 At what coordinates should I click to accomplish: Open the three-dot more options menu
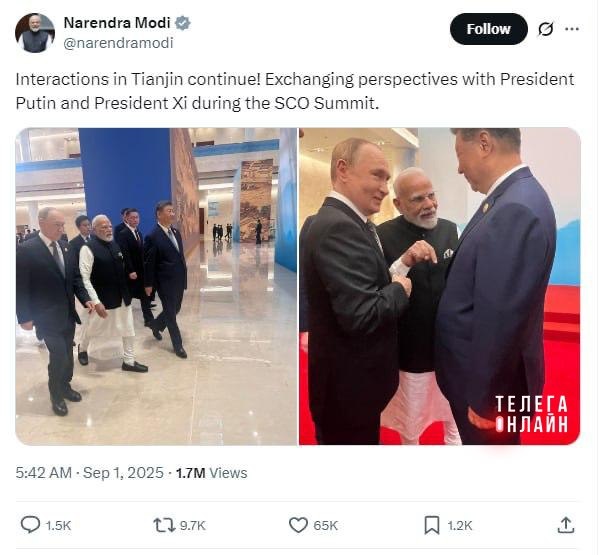(x=572, y=29)
